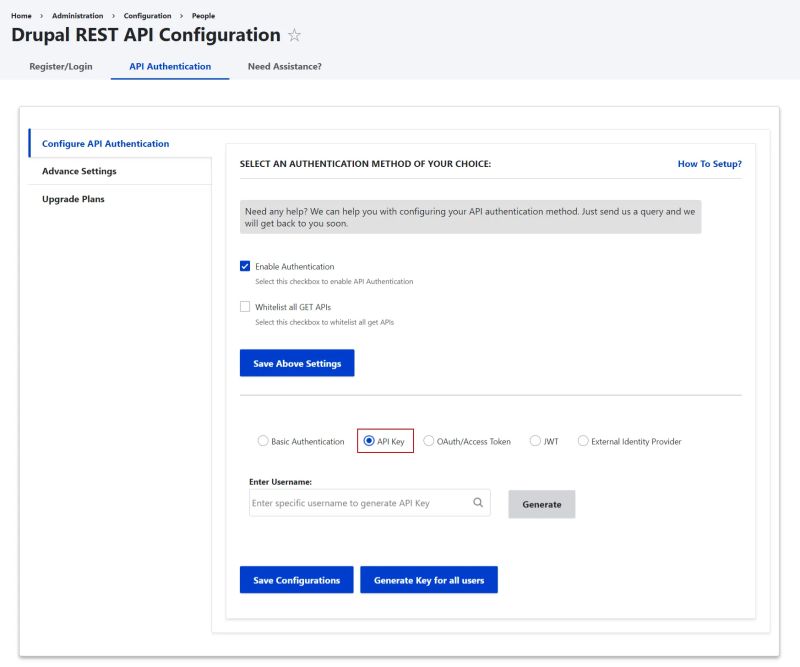Screen dimensions: 800x667
Task: Open Advance Settings in the sidebar
Action: (79, 171)
